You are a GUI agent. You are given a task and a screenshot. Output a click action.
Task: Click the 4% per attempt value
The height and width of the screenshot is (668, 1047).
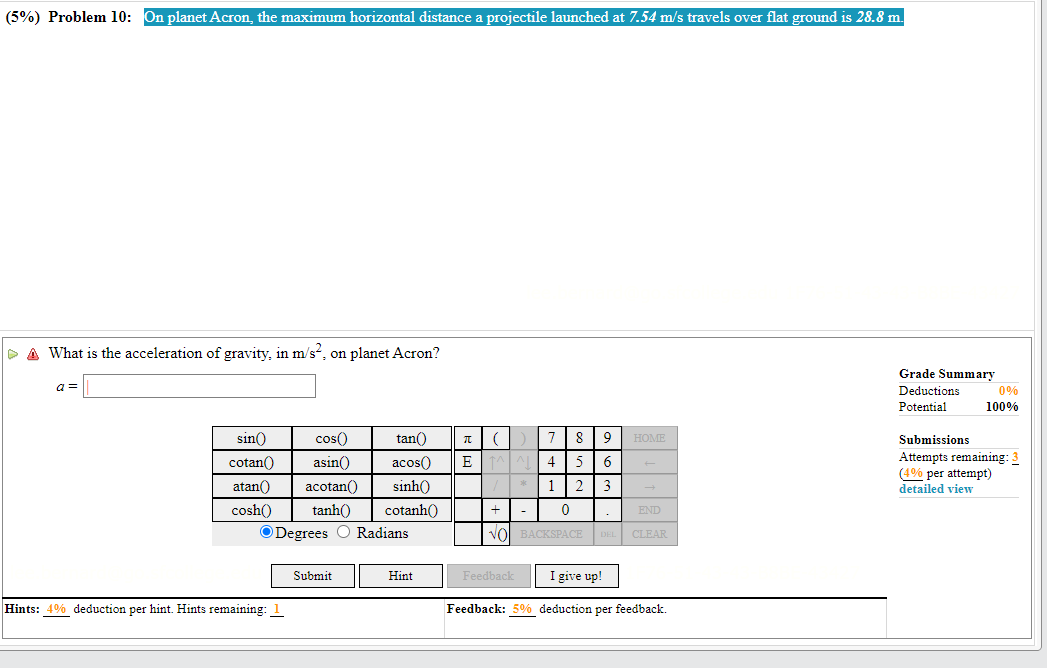coord(913,473)
